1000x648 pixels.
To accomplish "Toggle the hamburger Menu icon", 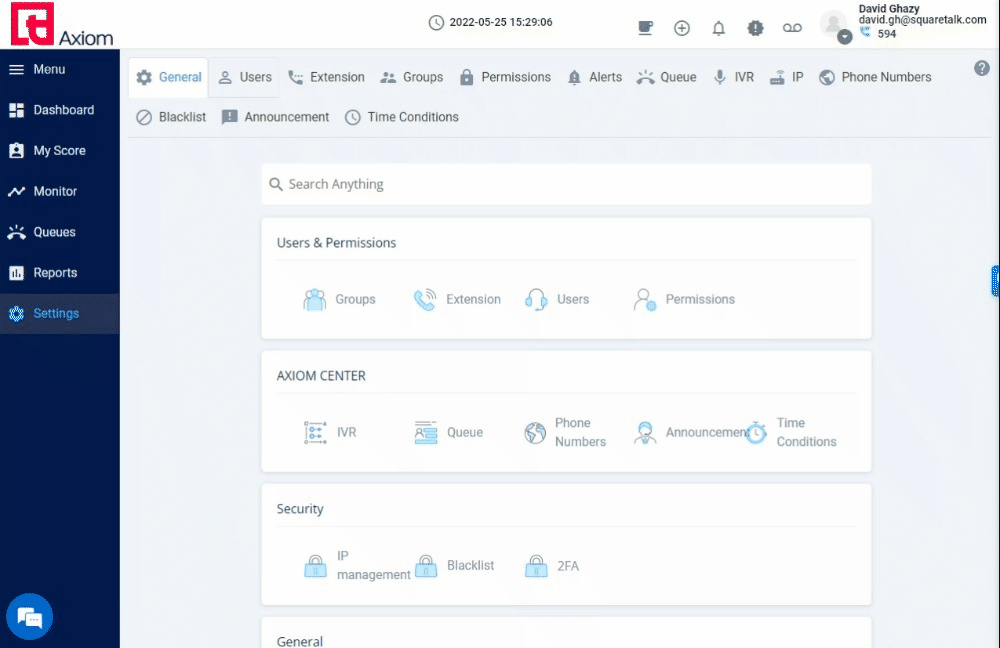I will [x=17, y=70].
